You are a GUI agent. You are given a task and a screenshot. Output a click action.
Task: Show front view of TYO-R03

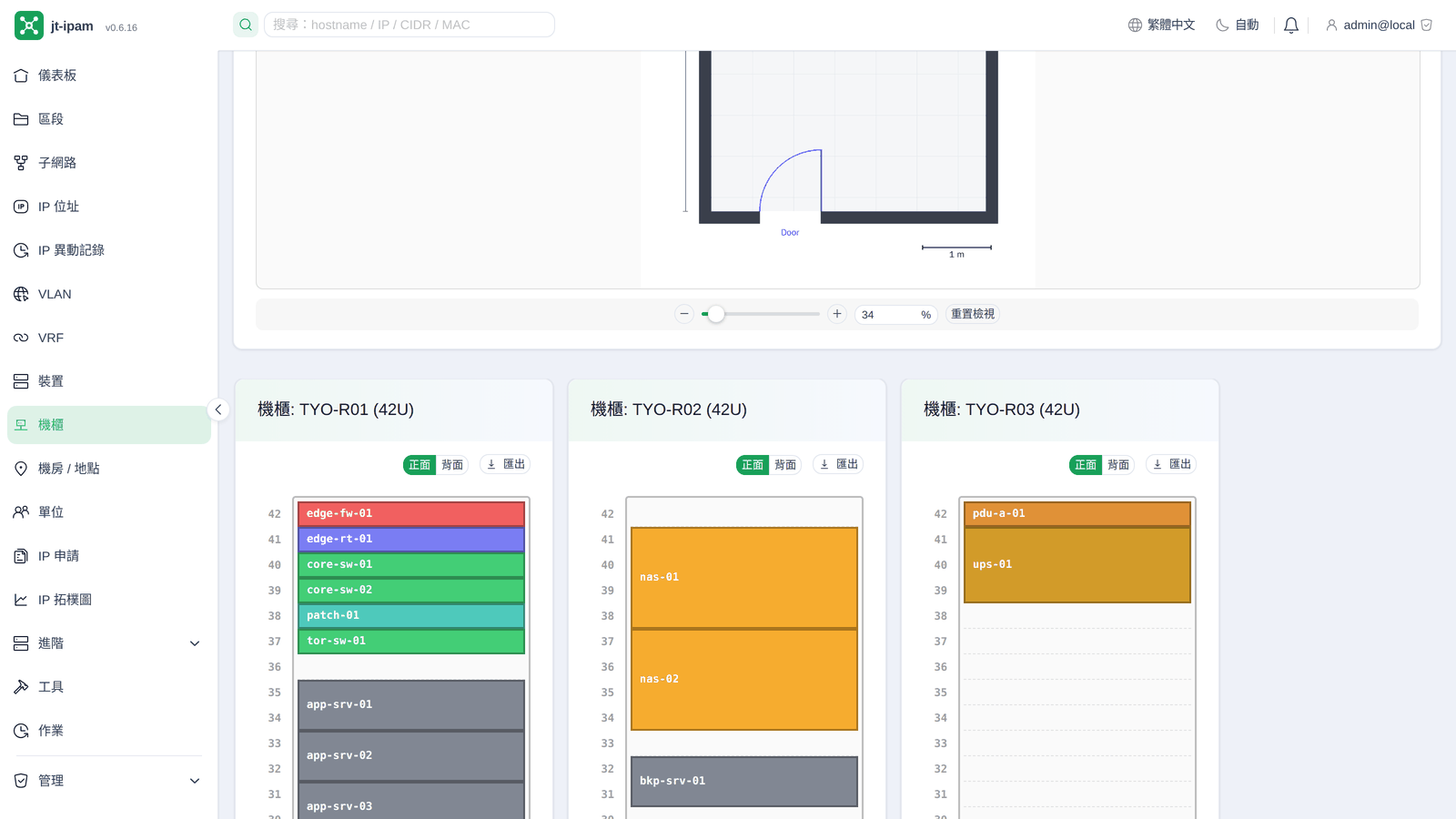tap(1086, 465)
